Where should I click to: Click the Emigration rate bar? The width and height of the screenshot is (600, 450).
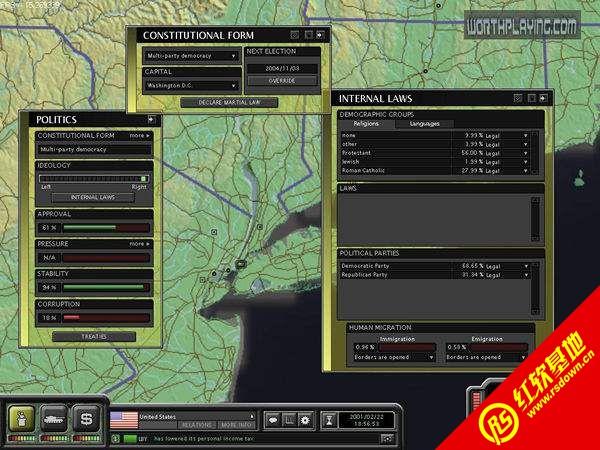pyautogui.click(x=499, y=347)
